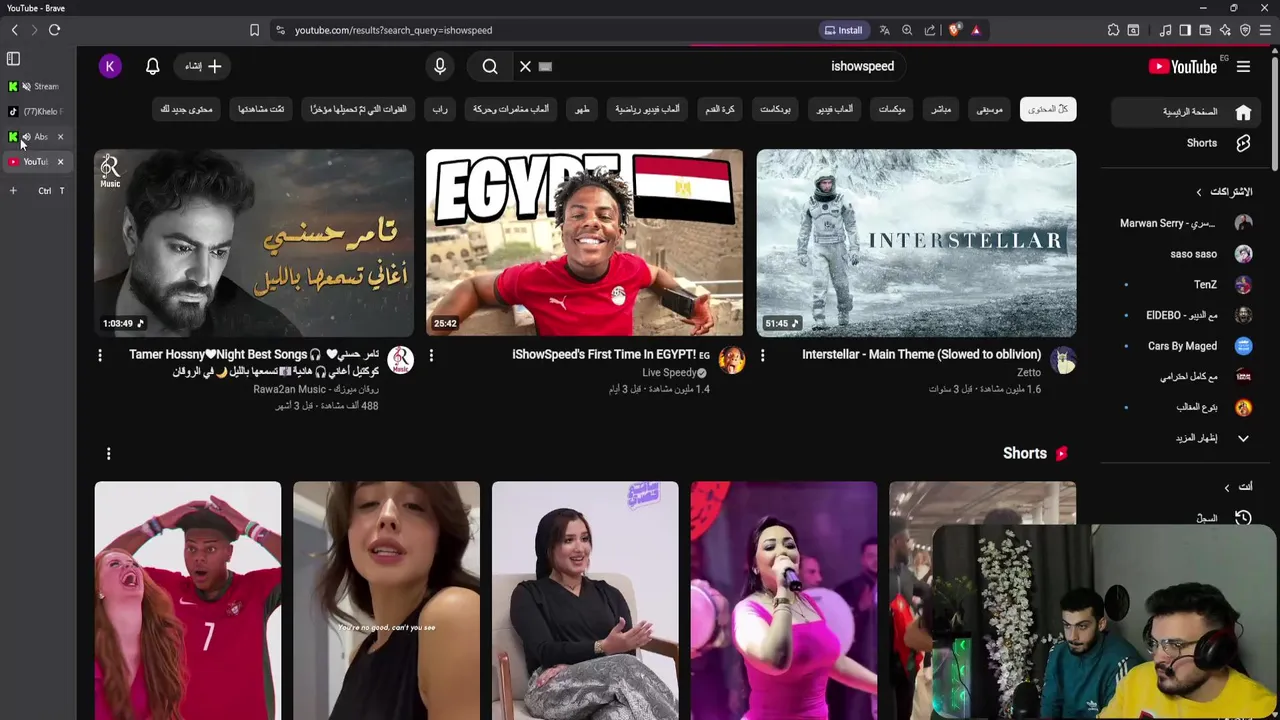This screenshot has height=720, width=1280.
Task: Clear the search query with the X
Action: (x=525, y=66)
